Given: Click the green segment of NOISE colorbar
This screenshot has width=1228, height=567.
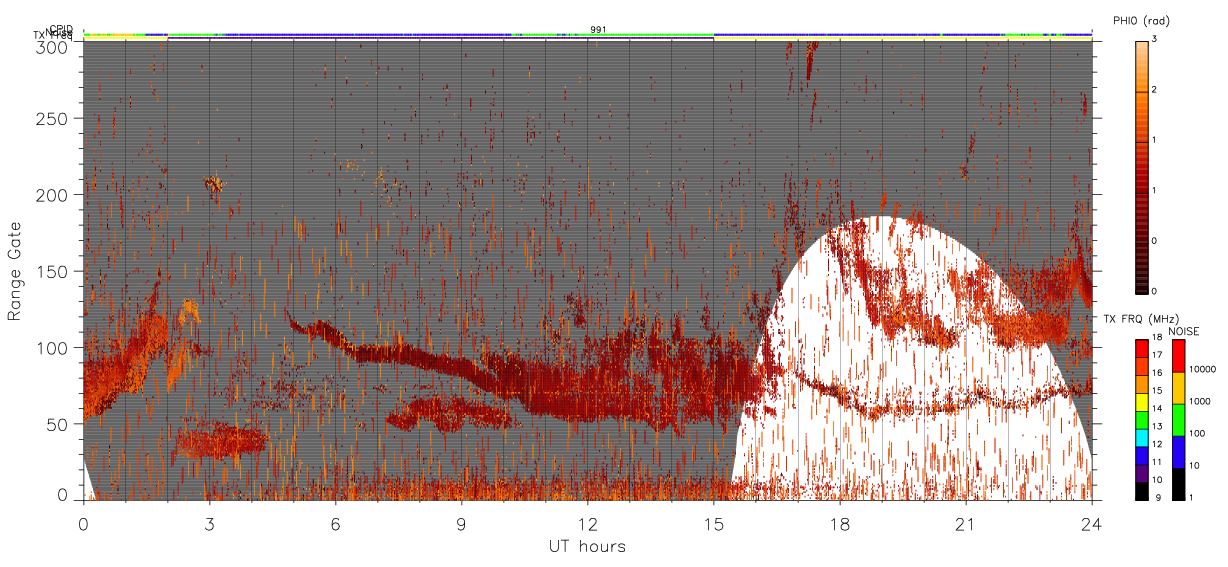Looking at the screenshot, I should 1179,420.
